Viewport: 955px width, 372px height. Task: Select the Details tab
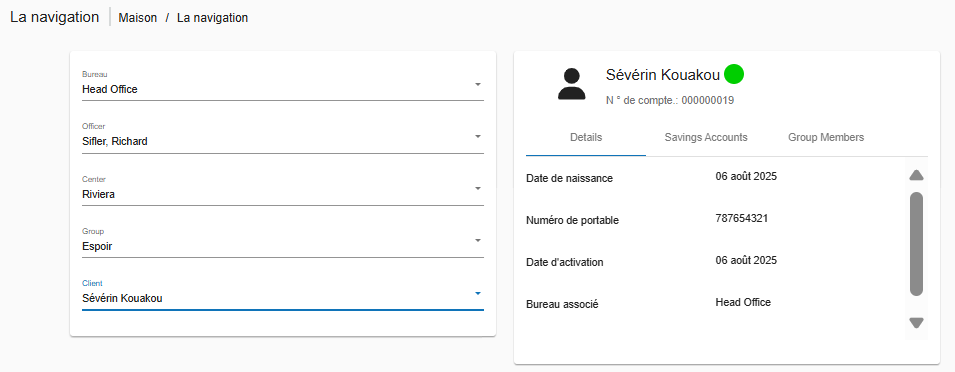click(x=586, y=138)
